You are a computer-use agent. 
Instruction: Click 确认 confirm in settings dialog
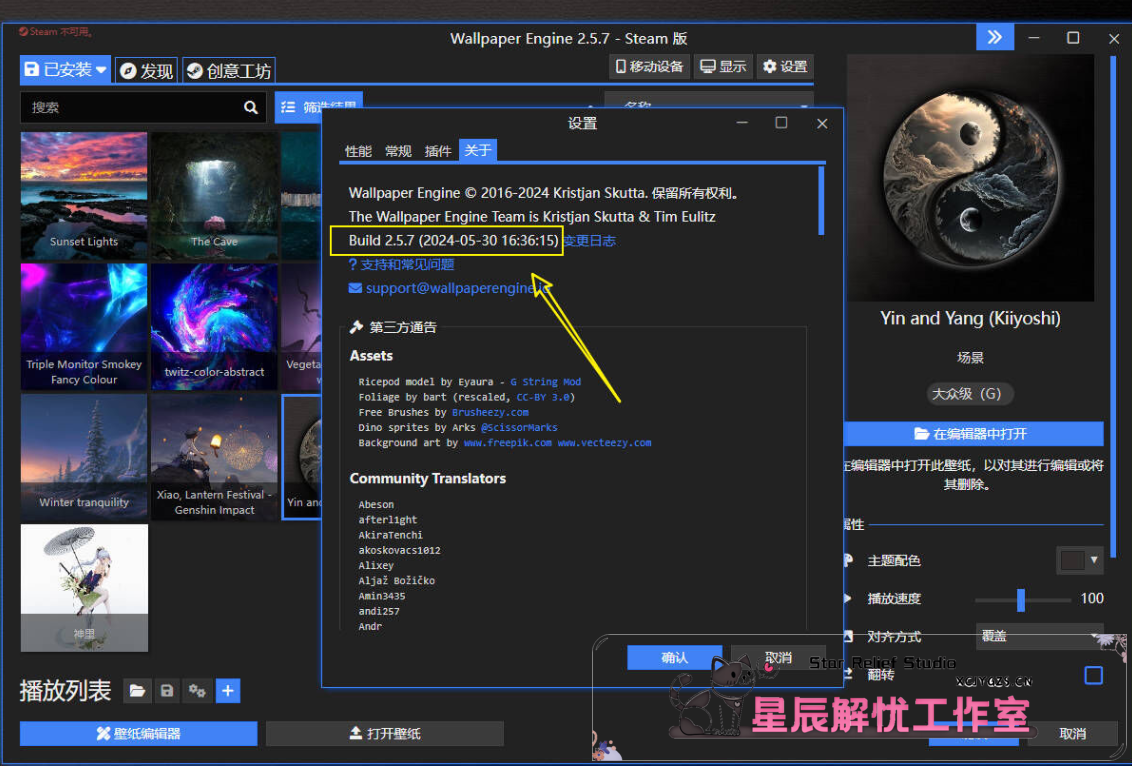pyautogui.click(x=674, y=658)
